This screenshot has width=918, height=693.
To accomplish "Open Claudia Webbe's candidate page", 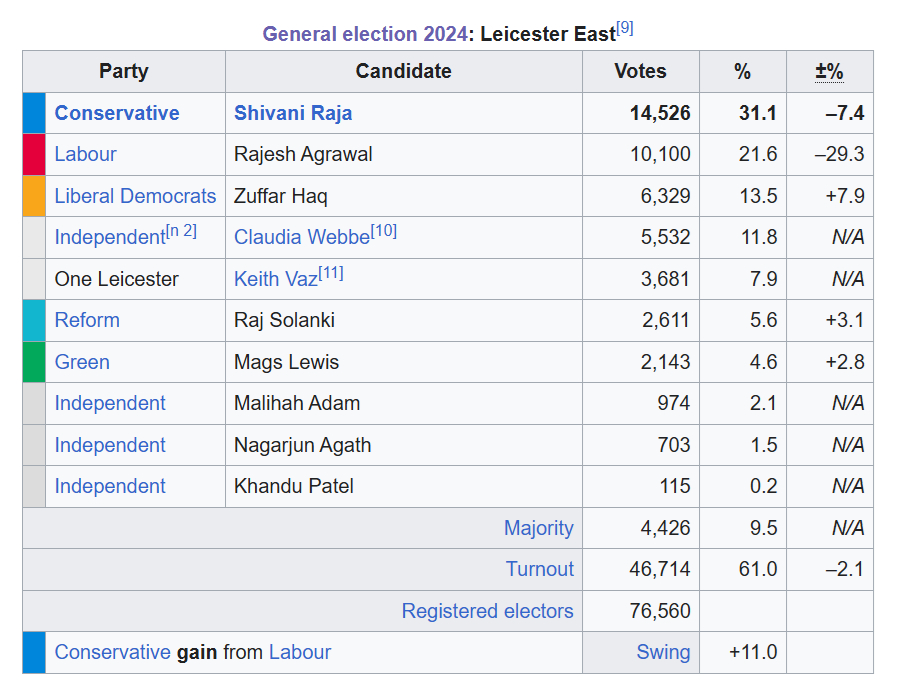I will tap(300, 237).
